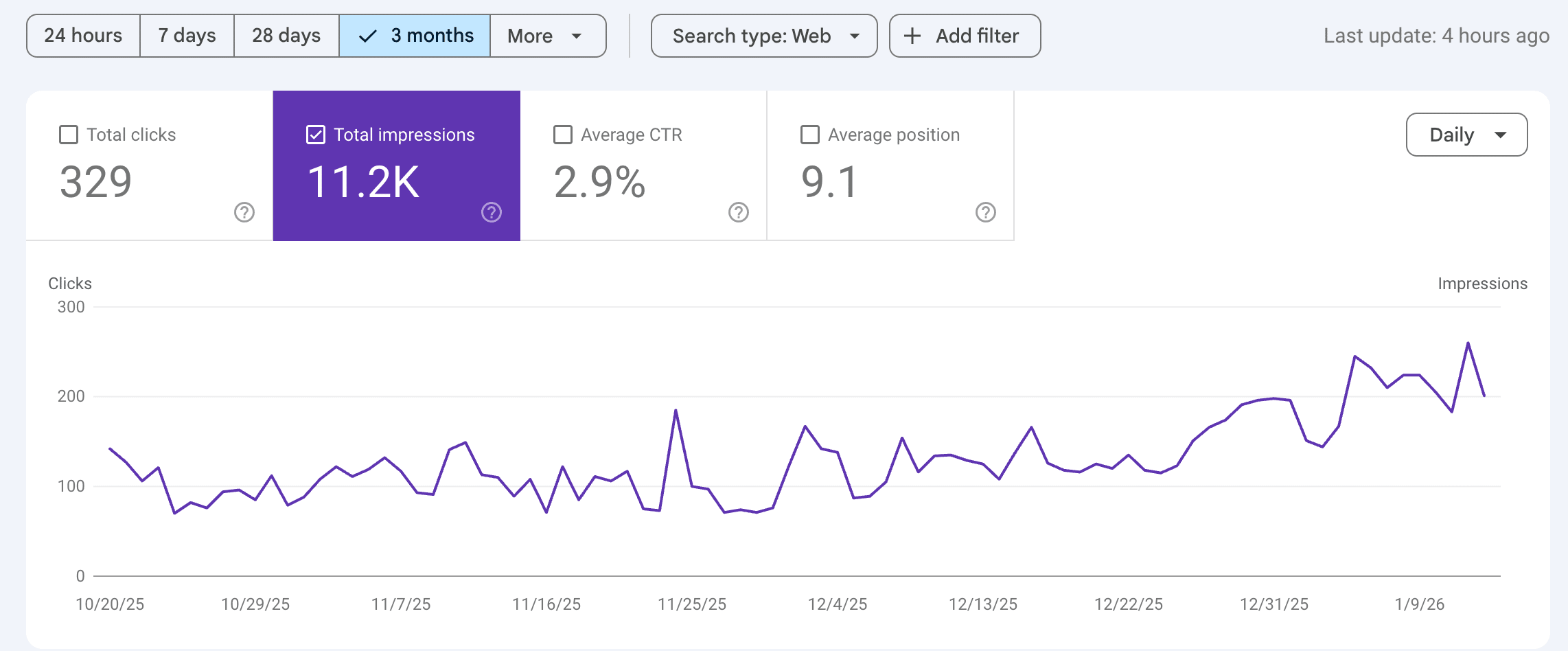Click help icon in Total clicks card
The image size is (1568, 651).
pyautogui.click(x=244, y=213)
